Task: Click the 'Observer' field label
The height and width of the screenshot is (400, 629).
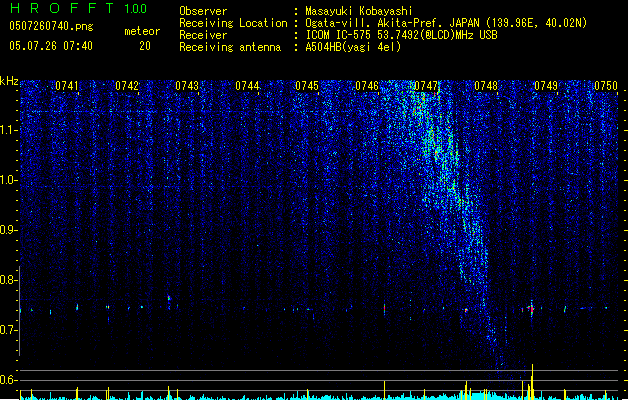Action: point(203,11)
